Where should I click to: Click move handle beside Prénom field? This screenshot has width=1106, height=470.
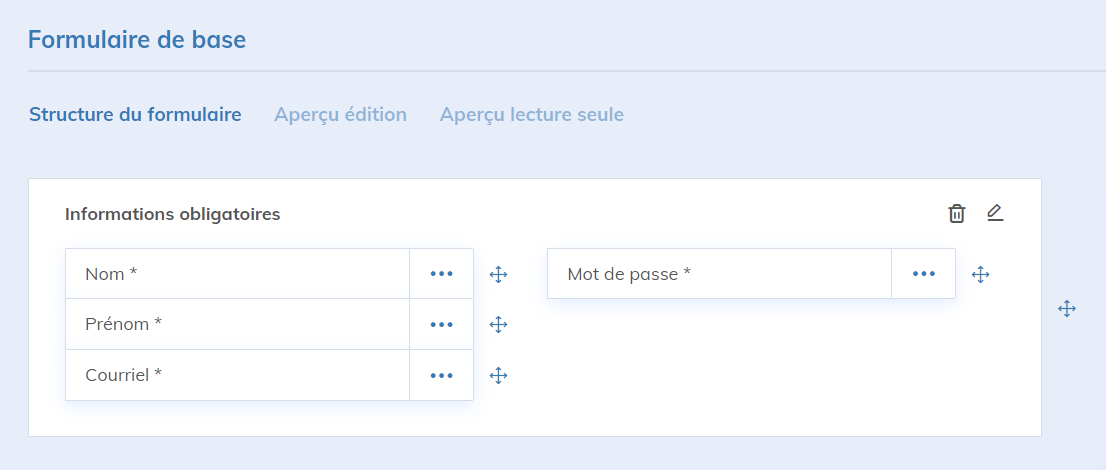[x=498, y=324]
